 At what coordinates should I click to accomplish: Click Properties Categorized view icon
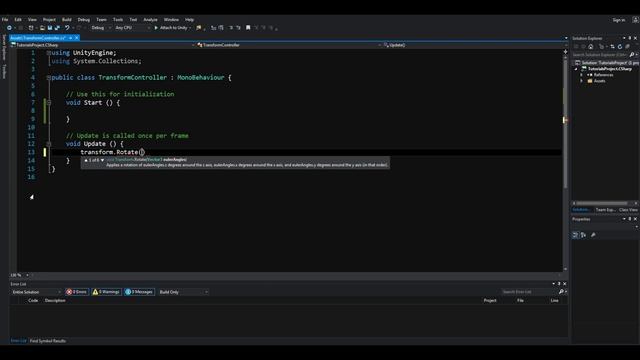[x=575, y=235]
